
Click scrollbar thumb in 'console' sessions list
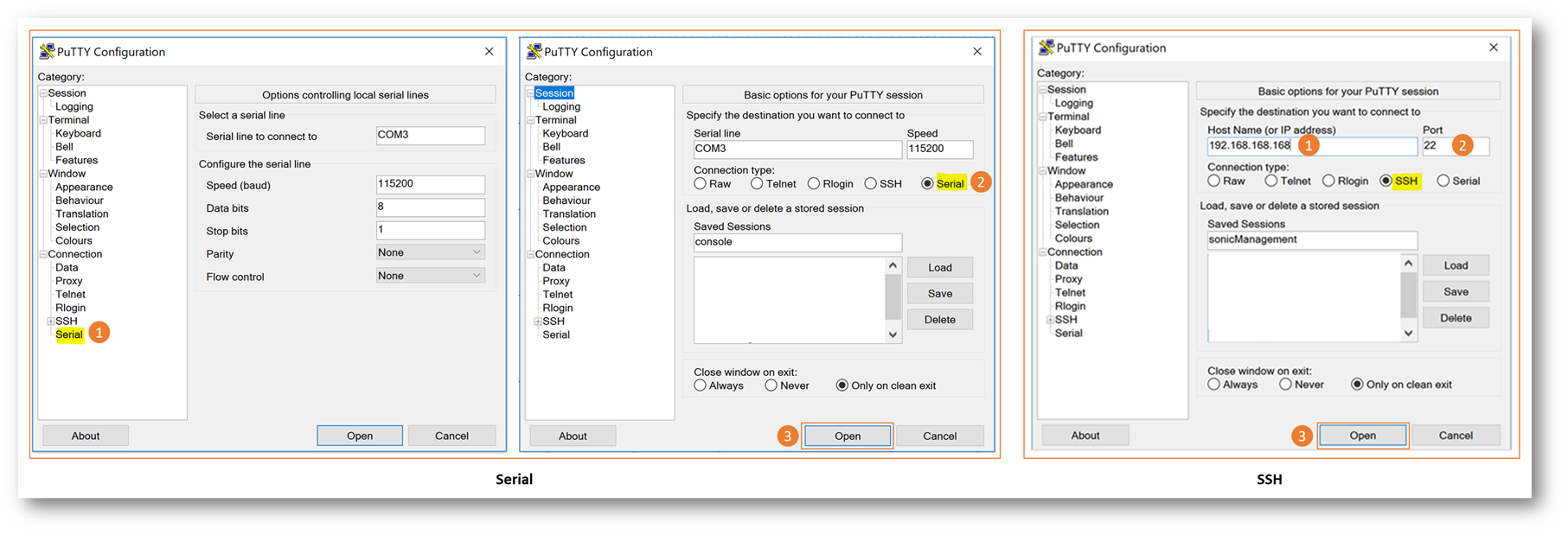coord(893,299)
